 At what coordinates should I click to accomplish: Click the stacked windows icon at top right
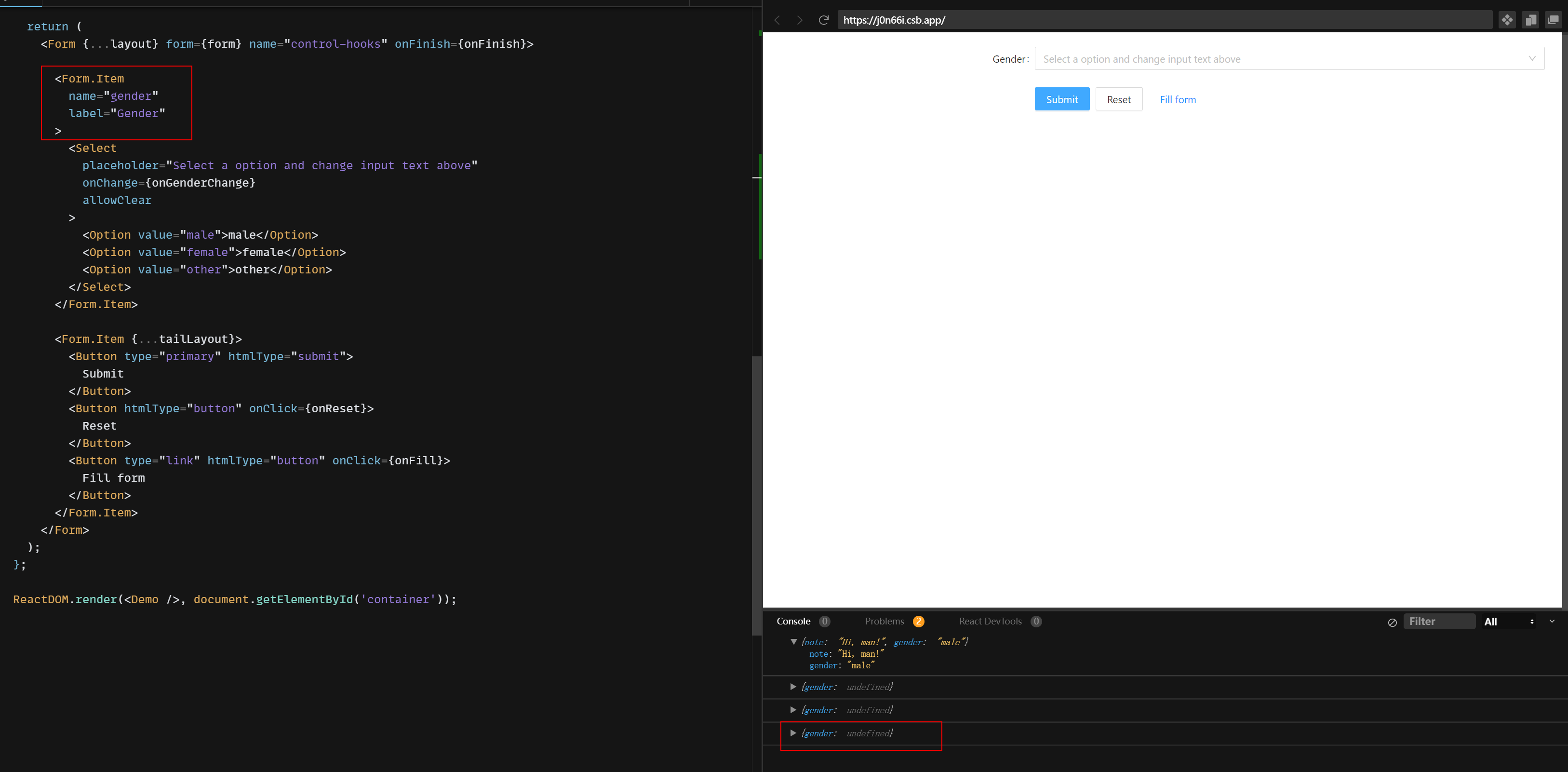1552,19
